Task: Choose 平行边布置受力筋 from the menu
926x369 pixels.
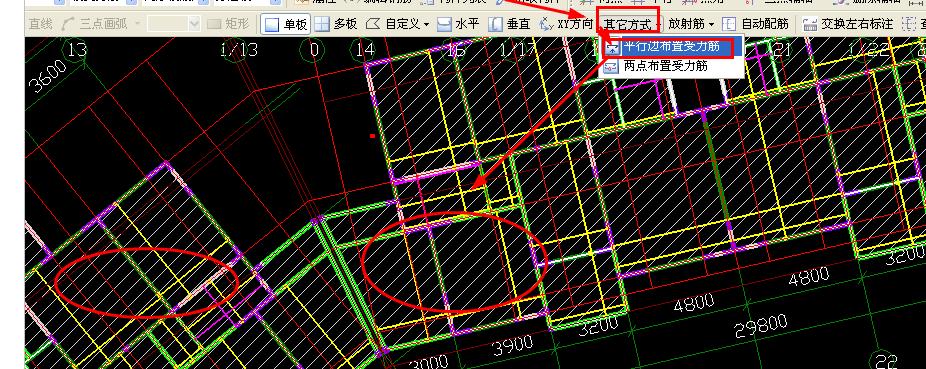Action: pos(671,47)
